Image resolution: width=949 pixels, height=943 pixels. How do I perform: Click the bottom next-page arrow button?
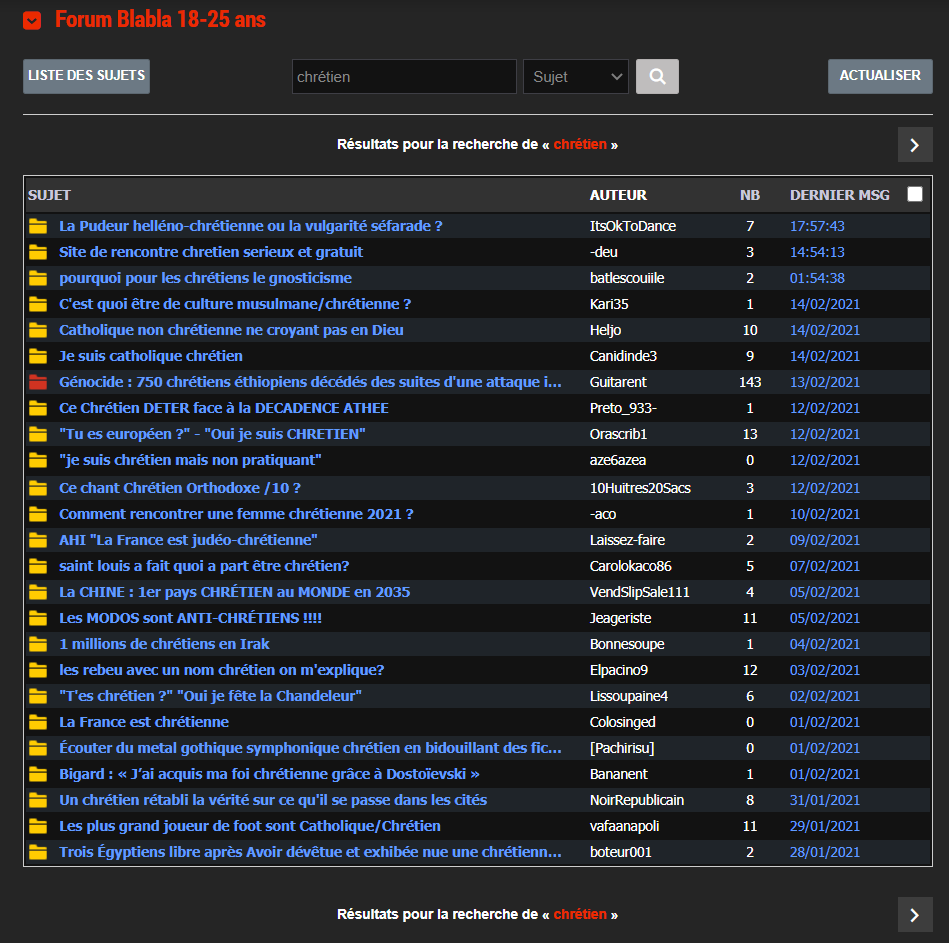[914, 914]
